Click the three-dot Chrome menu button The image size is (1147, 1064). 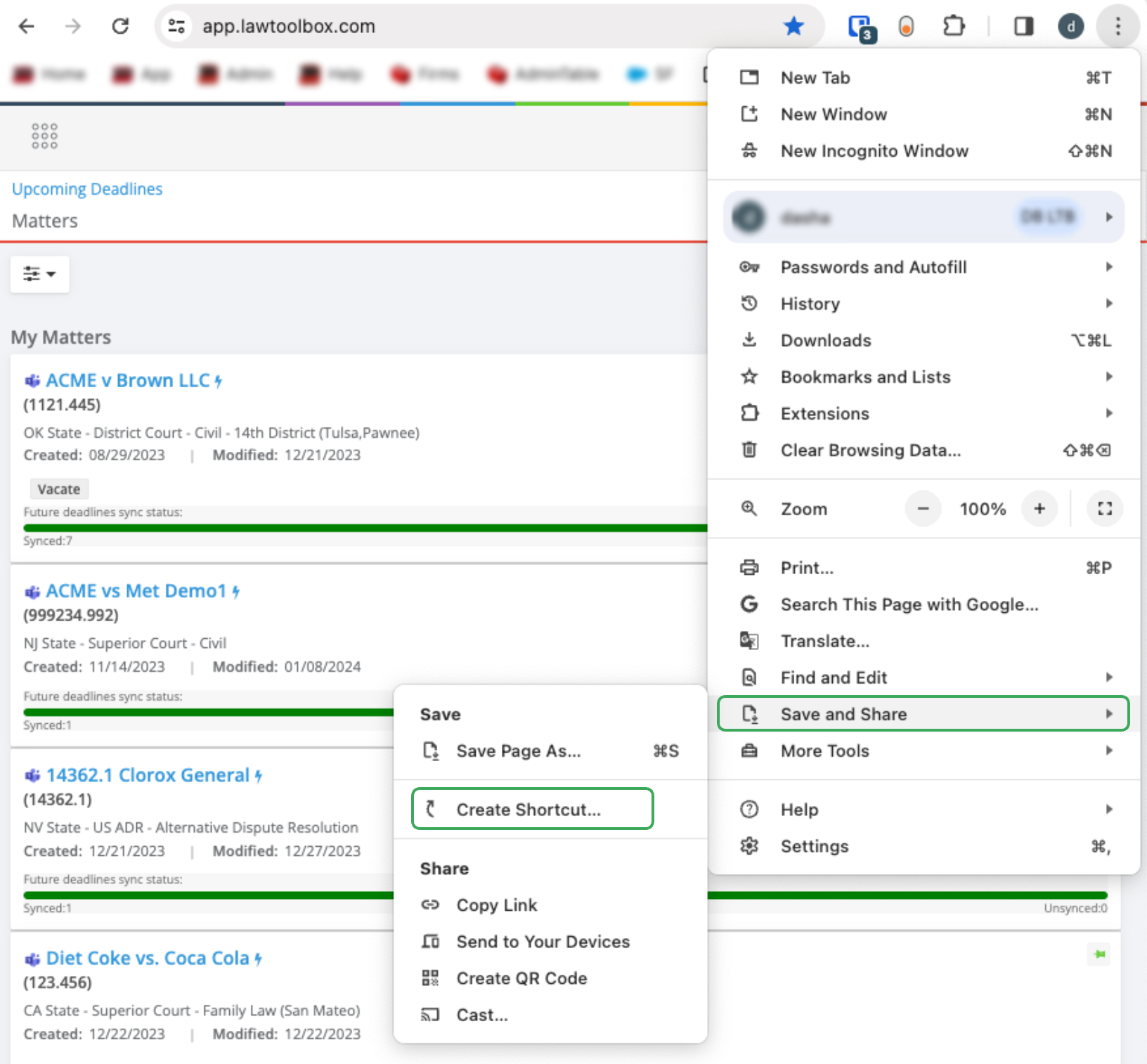(1117, 27)
